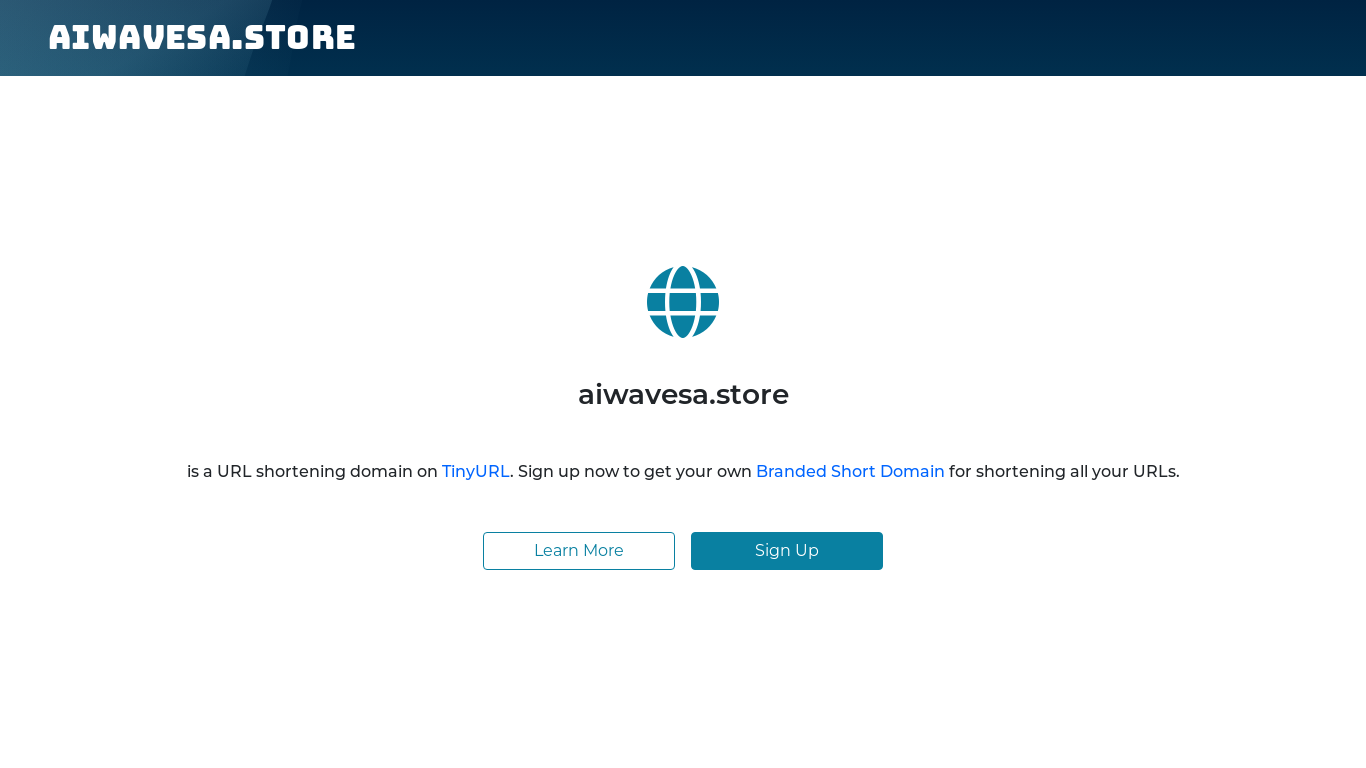
Task: Click the dark blue header banner
Action: point(683,38)
